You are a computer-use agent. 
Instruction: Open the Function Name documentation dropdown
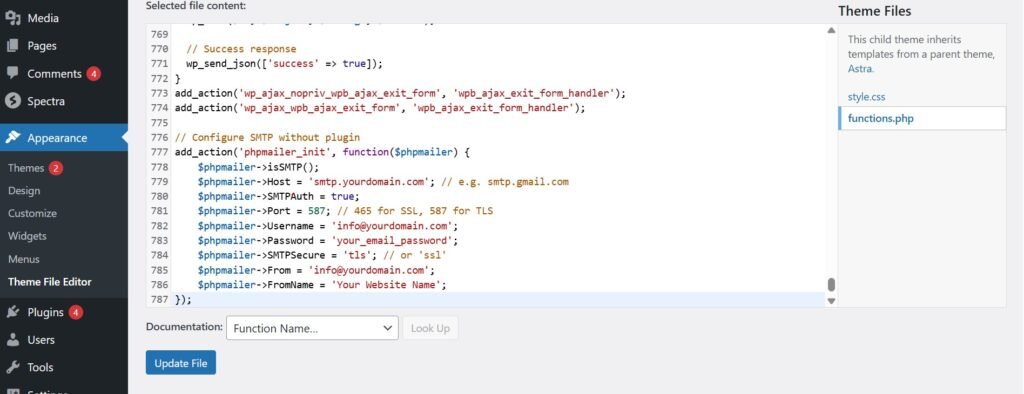point(312,328)
